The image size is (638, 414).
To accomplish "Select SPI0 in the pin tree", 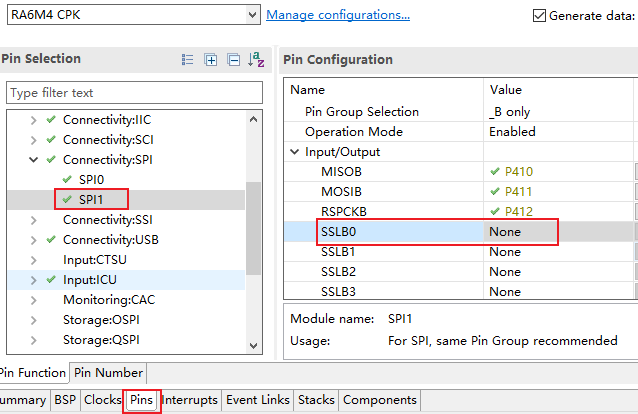I will [x=91, y=179].
